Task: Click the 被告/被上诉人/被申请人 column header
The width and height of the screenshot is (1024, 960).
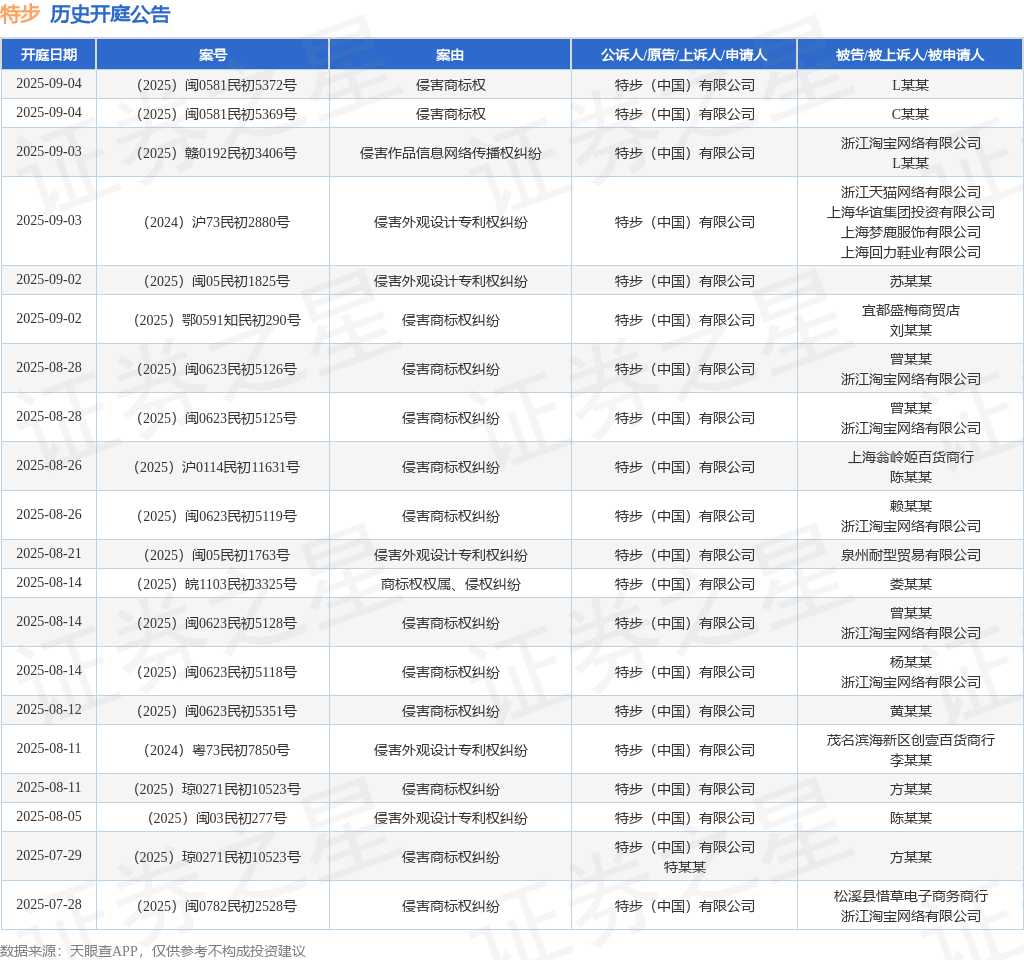Action: coord(910,55)
